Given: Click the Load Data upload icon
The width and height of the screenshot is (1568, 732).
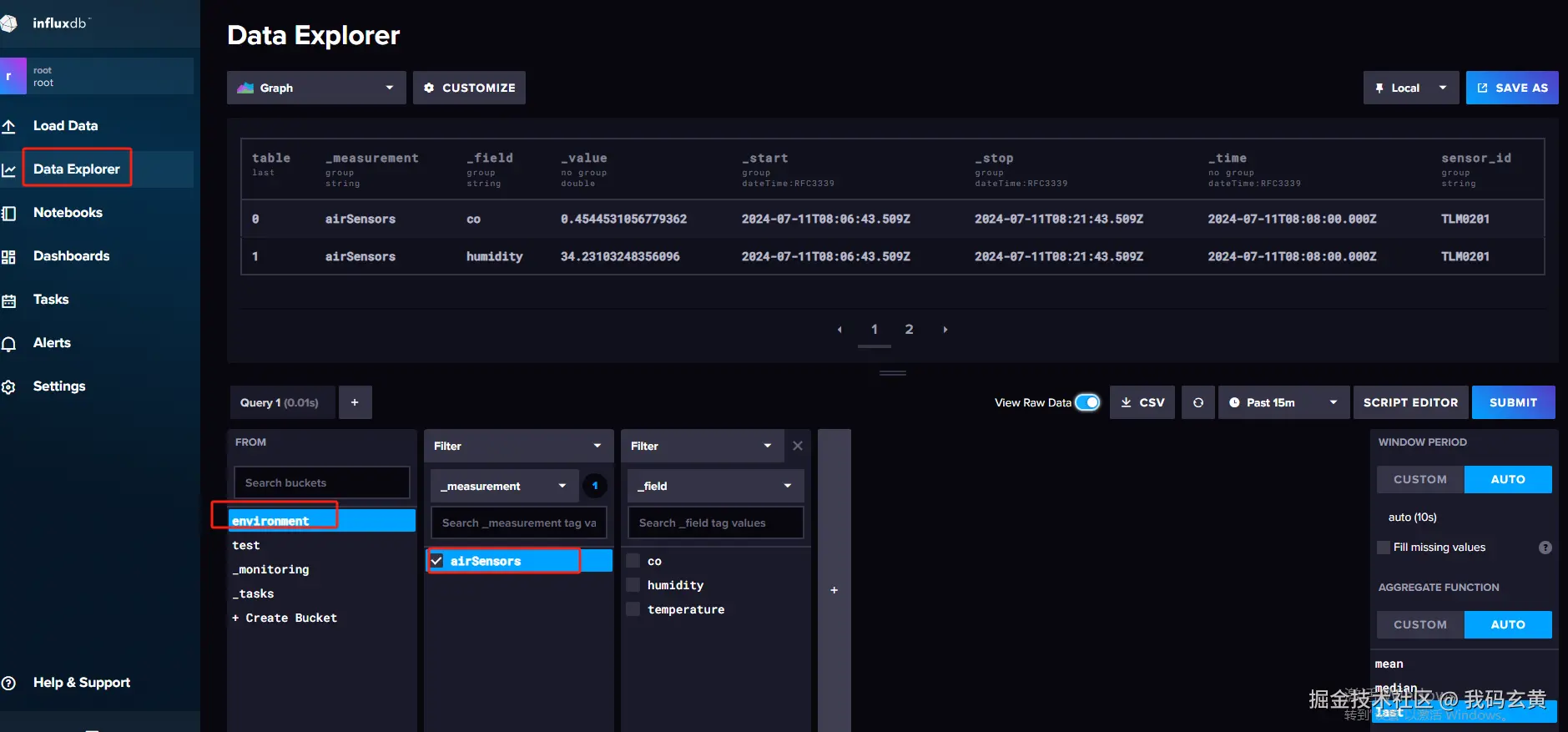Looking at the screenshot, I should coord(8,126).
